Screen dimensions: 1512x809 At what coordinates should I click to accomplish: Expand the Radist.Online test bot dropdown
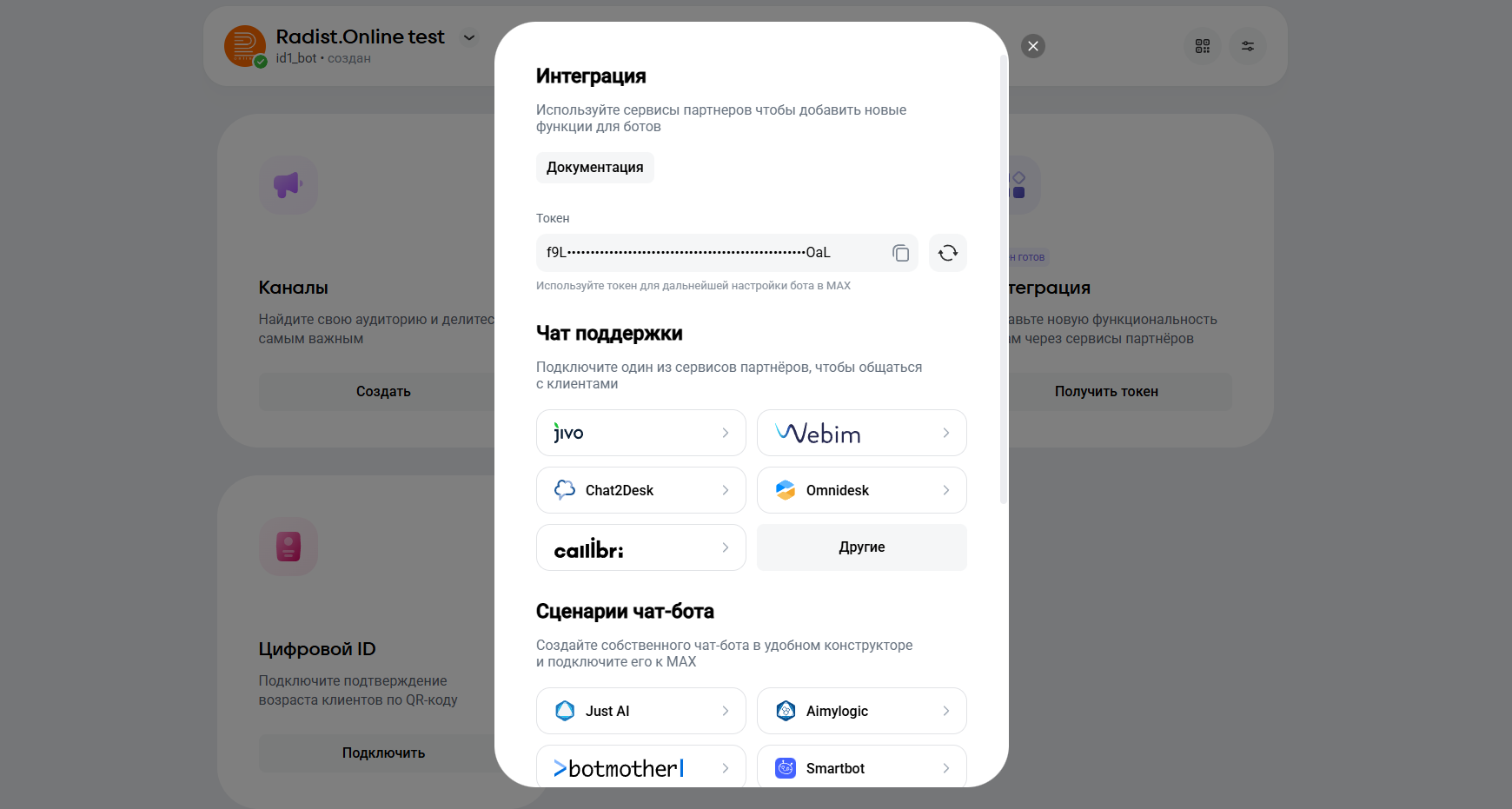[x=469, y=37]
